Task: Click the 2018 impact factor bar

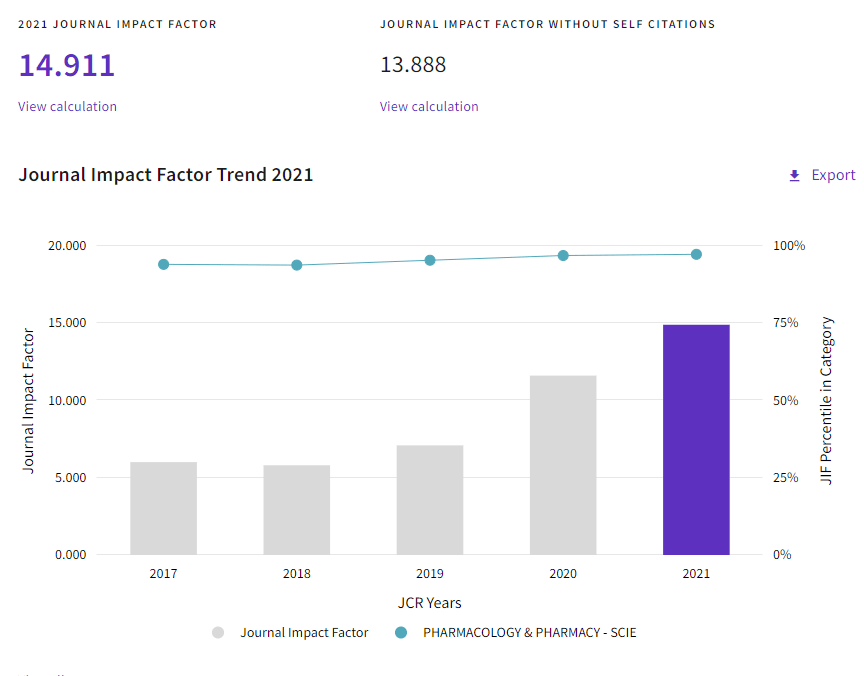Action: [297, 510]
